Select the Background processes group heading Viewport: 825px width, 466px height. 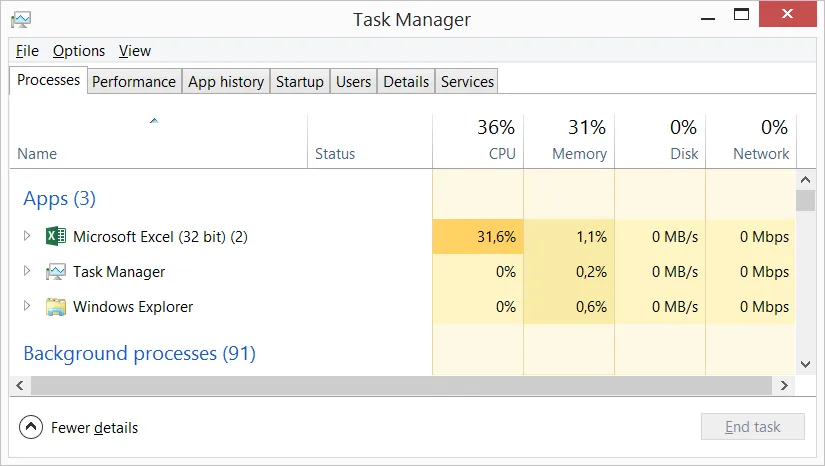139,354
